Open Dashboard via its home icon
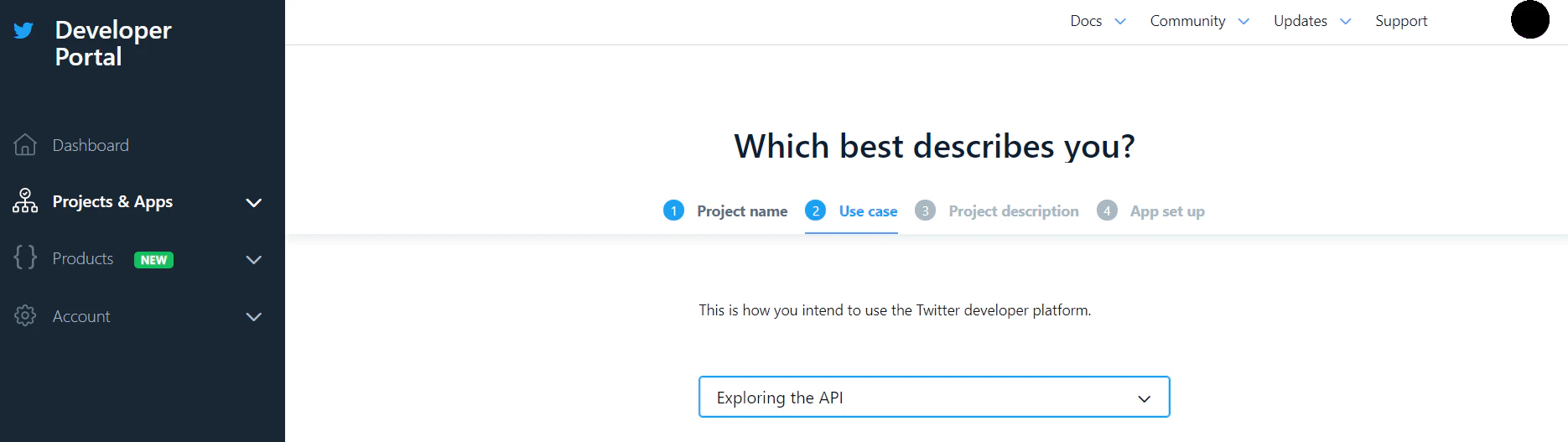 [25, 145]
